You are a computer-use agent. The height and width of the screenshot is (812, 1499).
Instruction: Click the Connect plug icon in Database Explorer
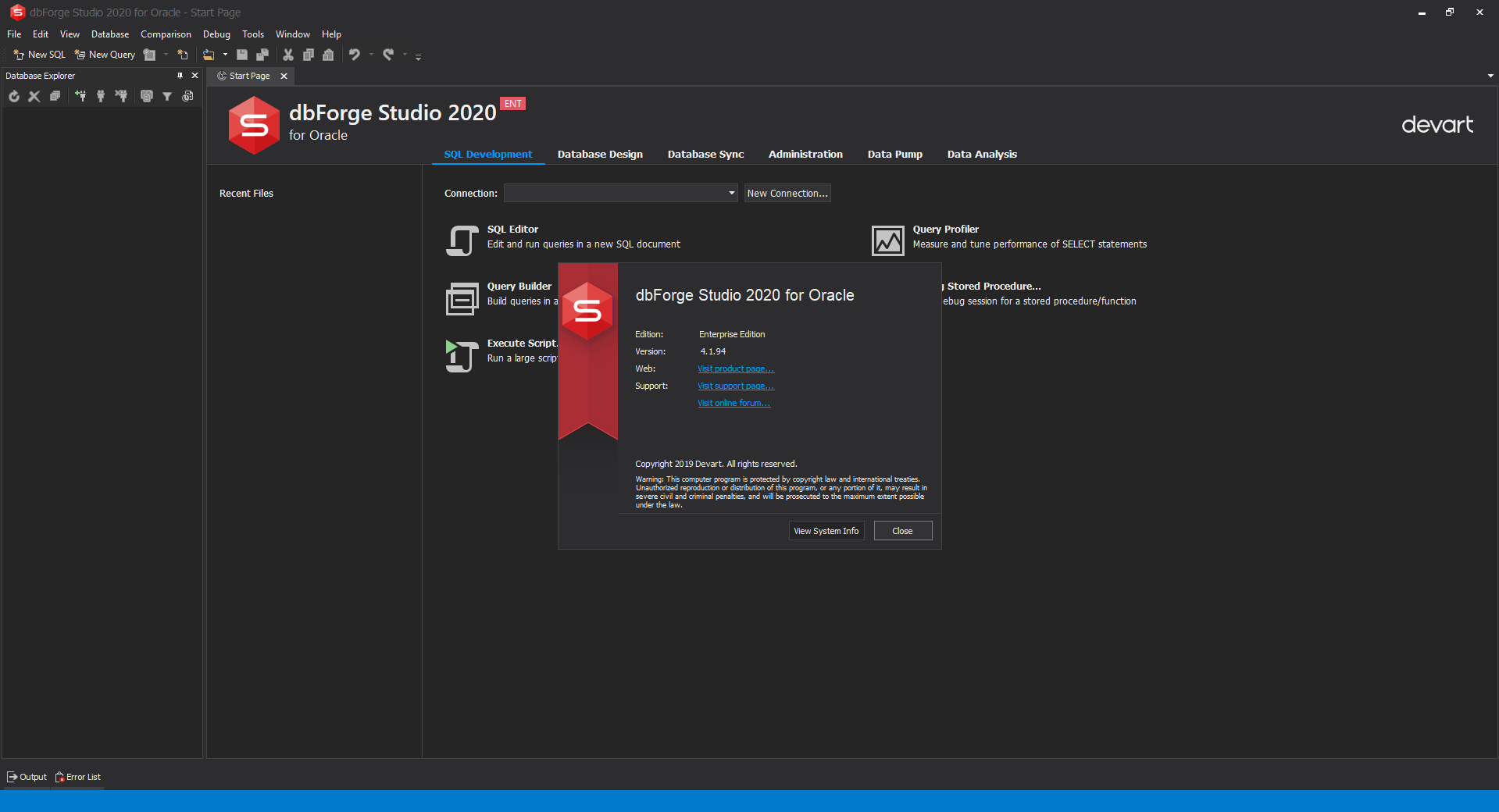click(x=101, y=96)
